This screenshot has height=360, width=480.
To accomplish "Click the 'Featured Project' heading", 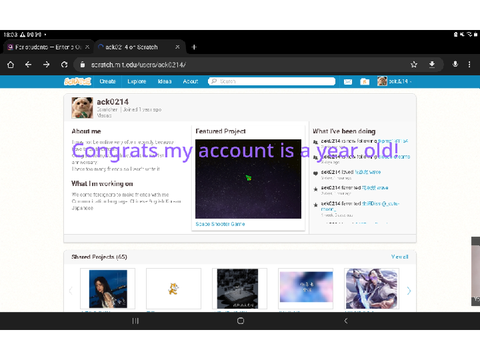I will point(221,131).
